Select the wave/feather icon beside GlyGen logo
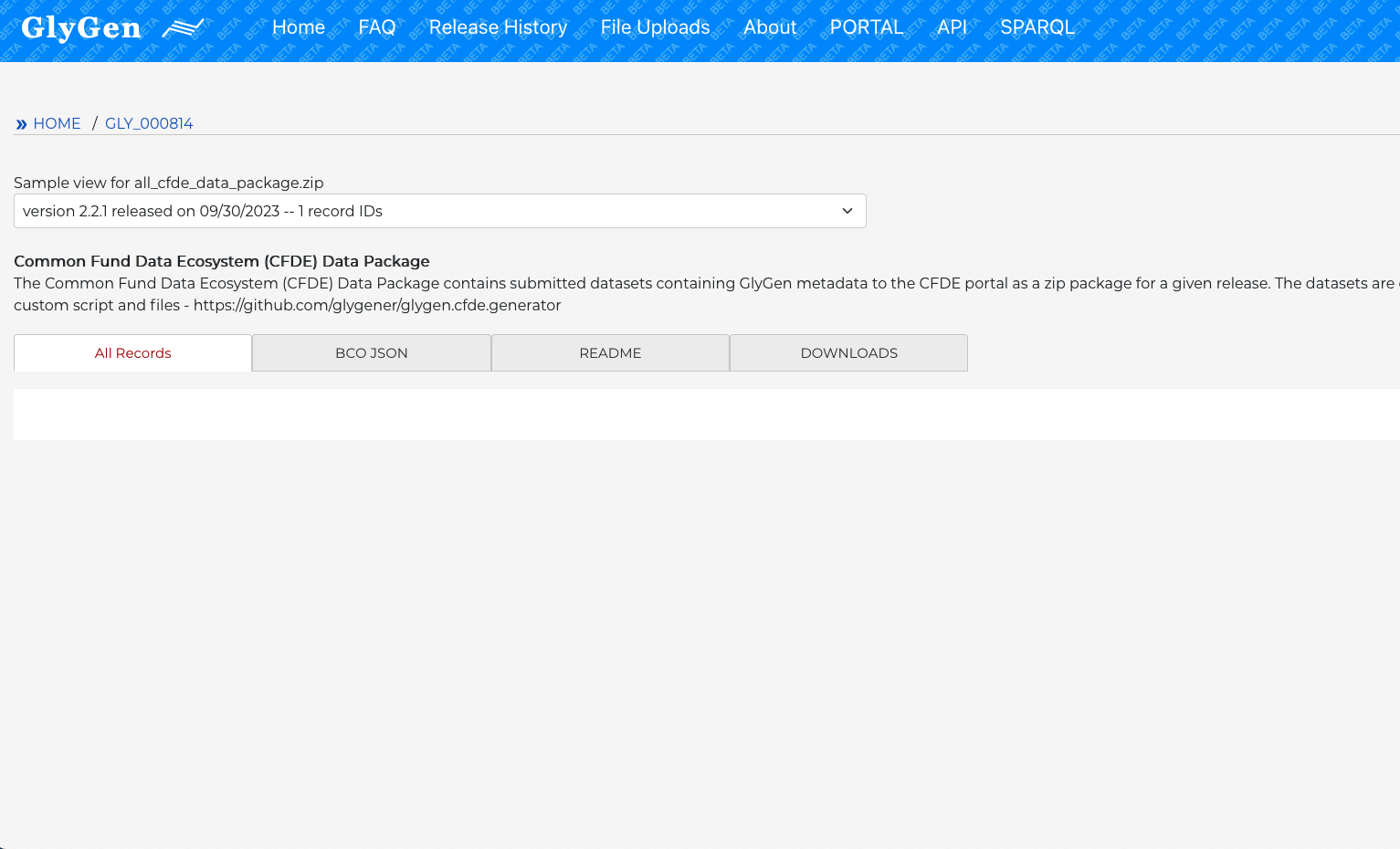Viewport: 1400px width, 849px height. (x=184, y=26)
